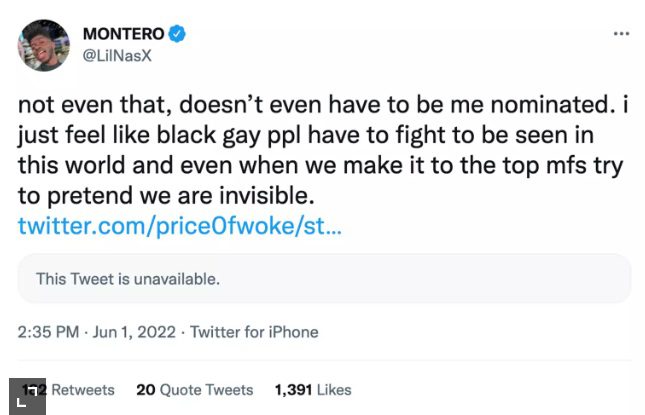Viewport: 645px width, 415px height.
Task: Click the MONTERO display name
Action: click(123, 34)
